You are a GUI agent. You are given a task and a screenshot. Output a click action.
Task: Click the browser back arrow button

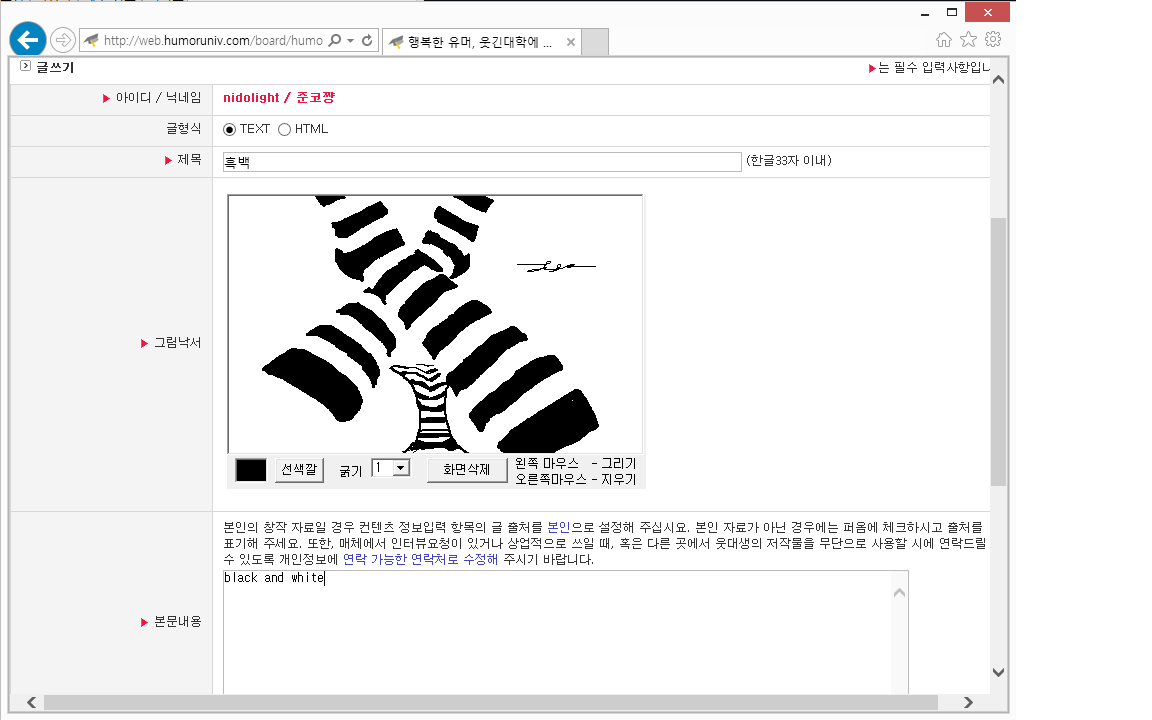[28, 40]
